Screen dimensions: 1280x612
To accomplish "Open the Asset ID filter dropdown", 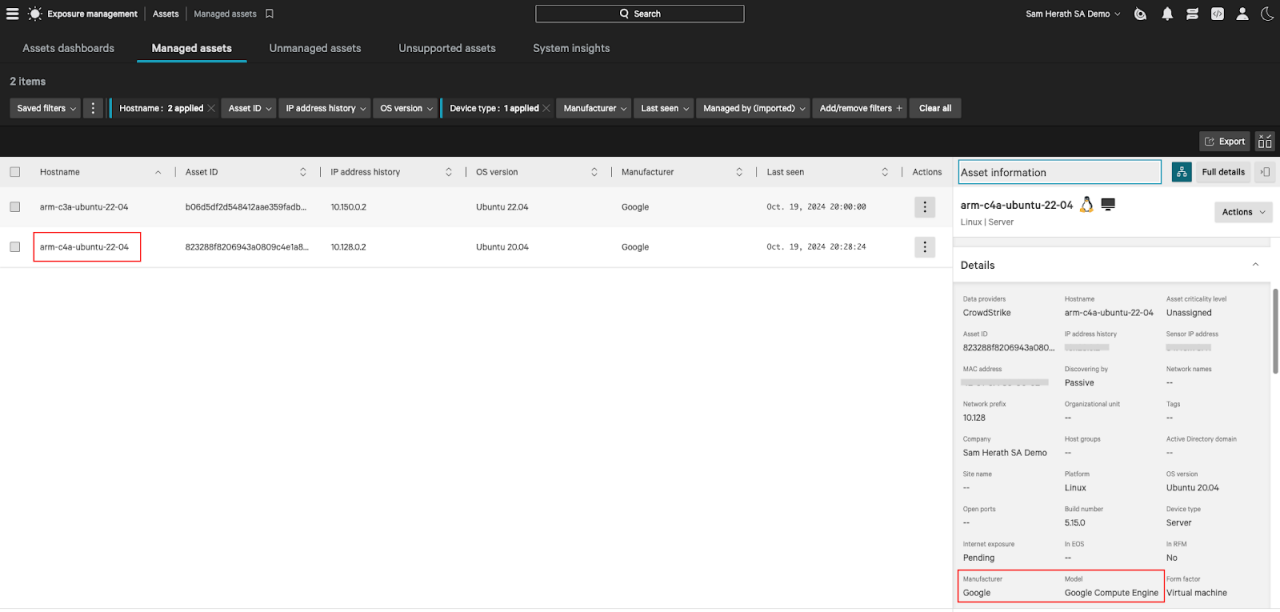I will [x=249, y=108].
